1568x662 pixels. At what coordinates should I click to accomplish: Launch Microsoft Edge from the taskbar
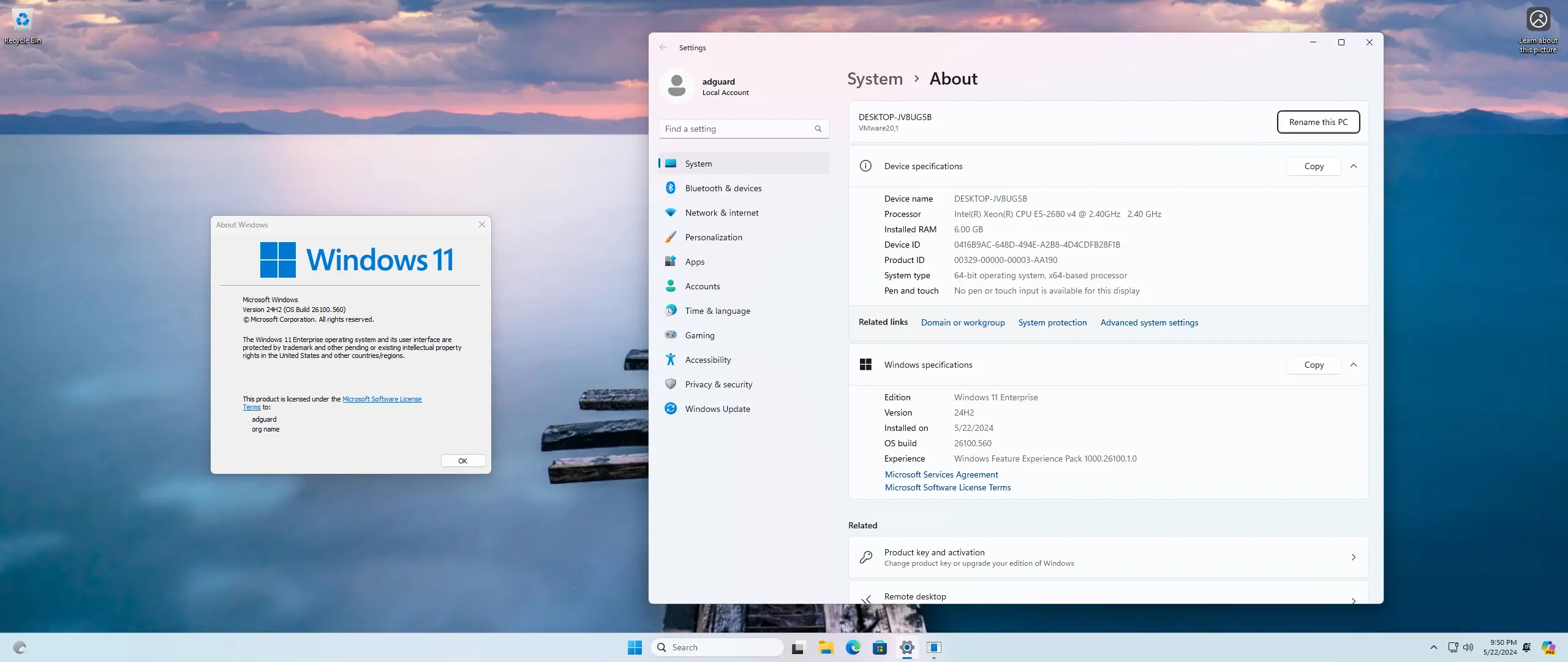click(x=853, y=647)
